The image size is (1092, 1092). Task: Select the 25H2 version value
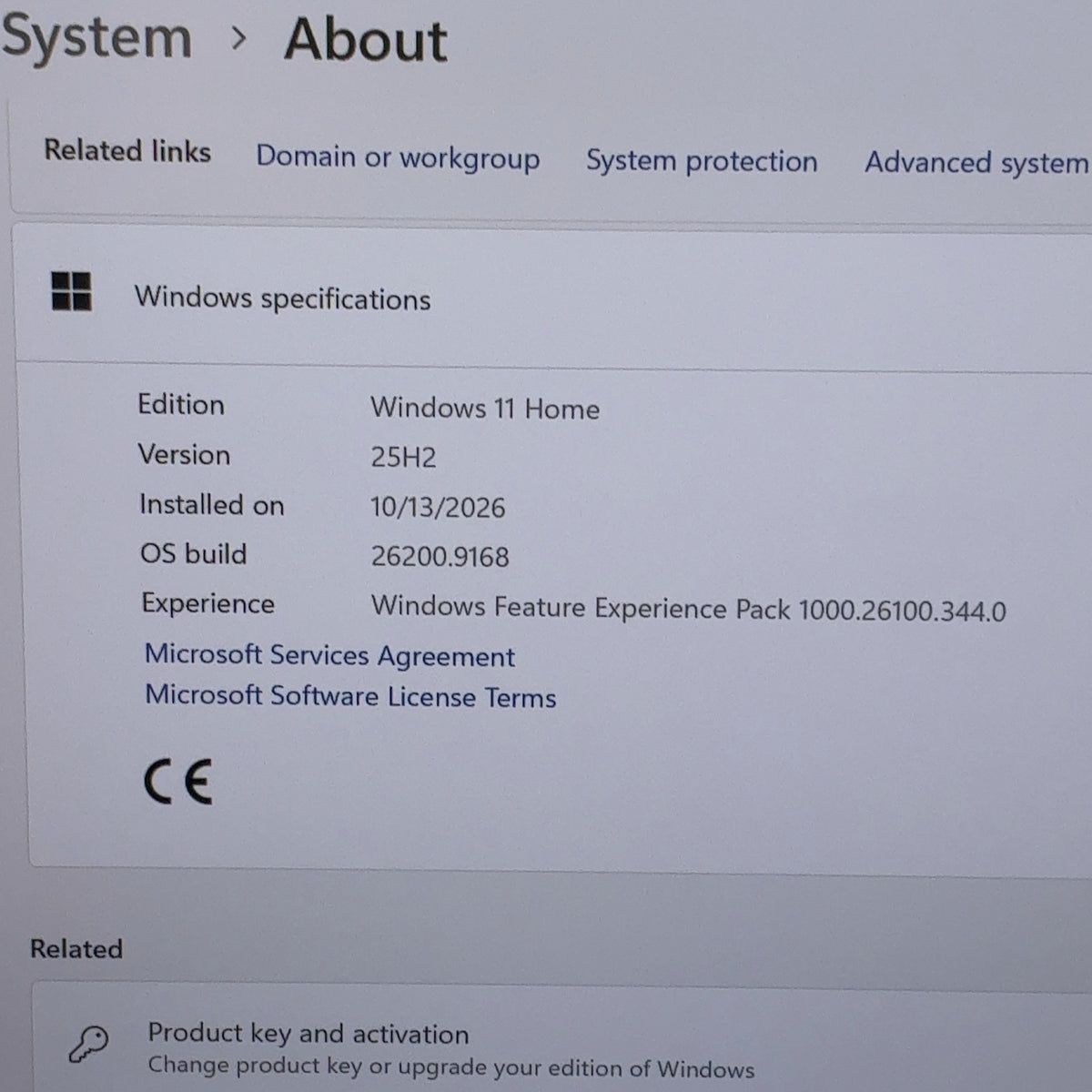403,457
